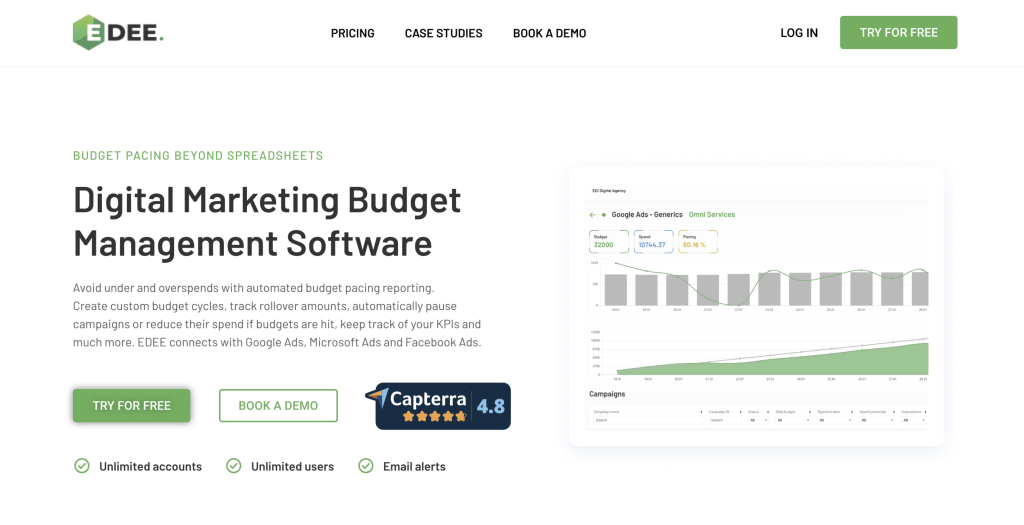Click the 'Email alerts' text
Viewport: 1024px width, 525px height.
(414, 466)
